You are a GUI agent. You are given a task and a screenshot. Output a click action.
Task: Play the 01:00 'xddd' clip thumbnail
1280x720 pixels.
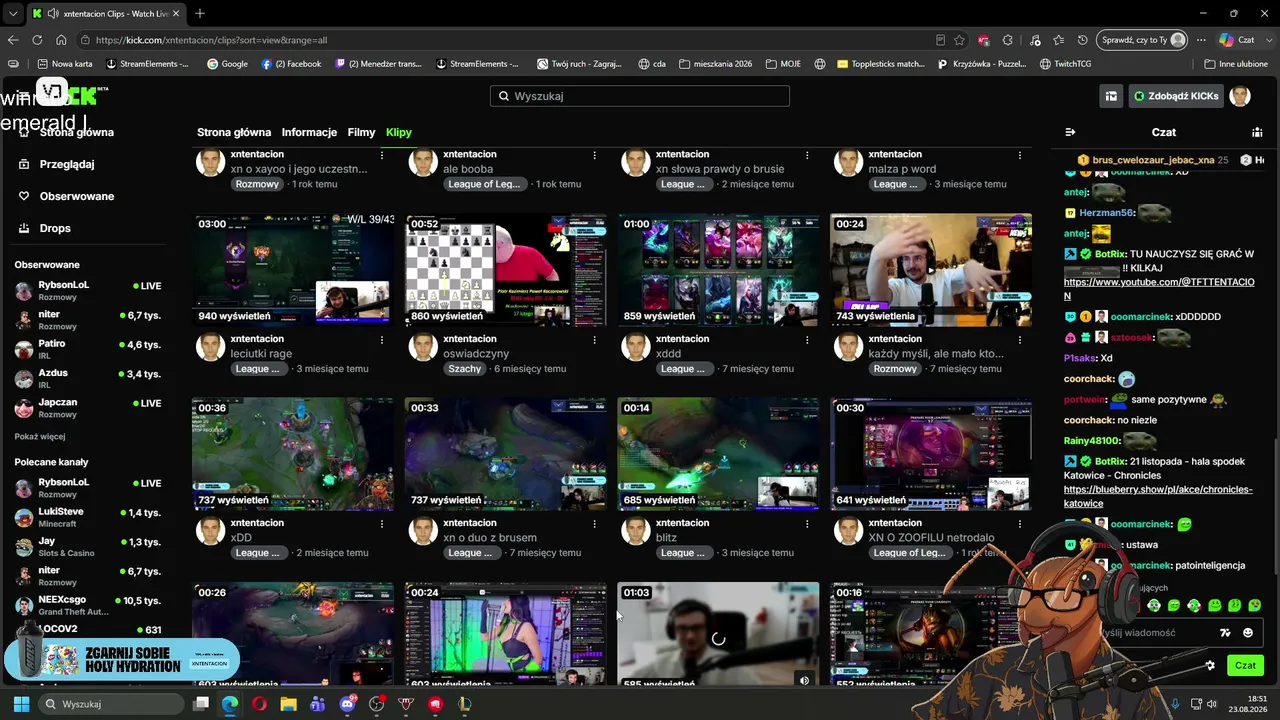(718, 270)
